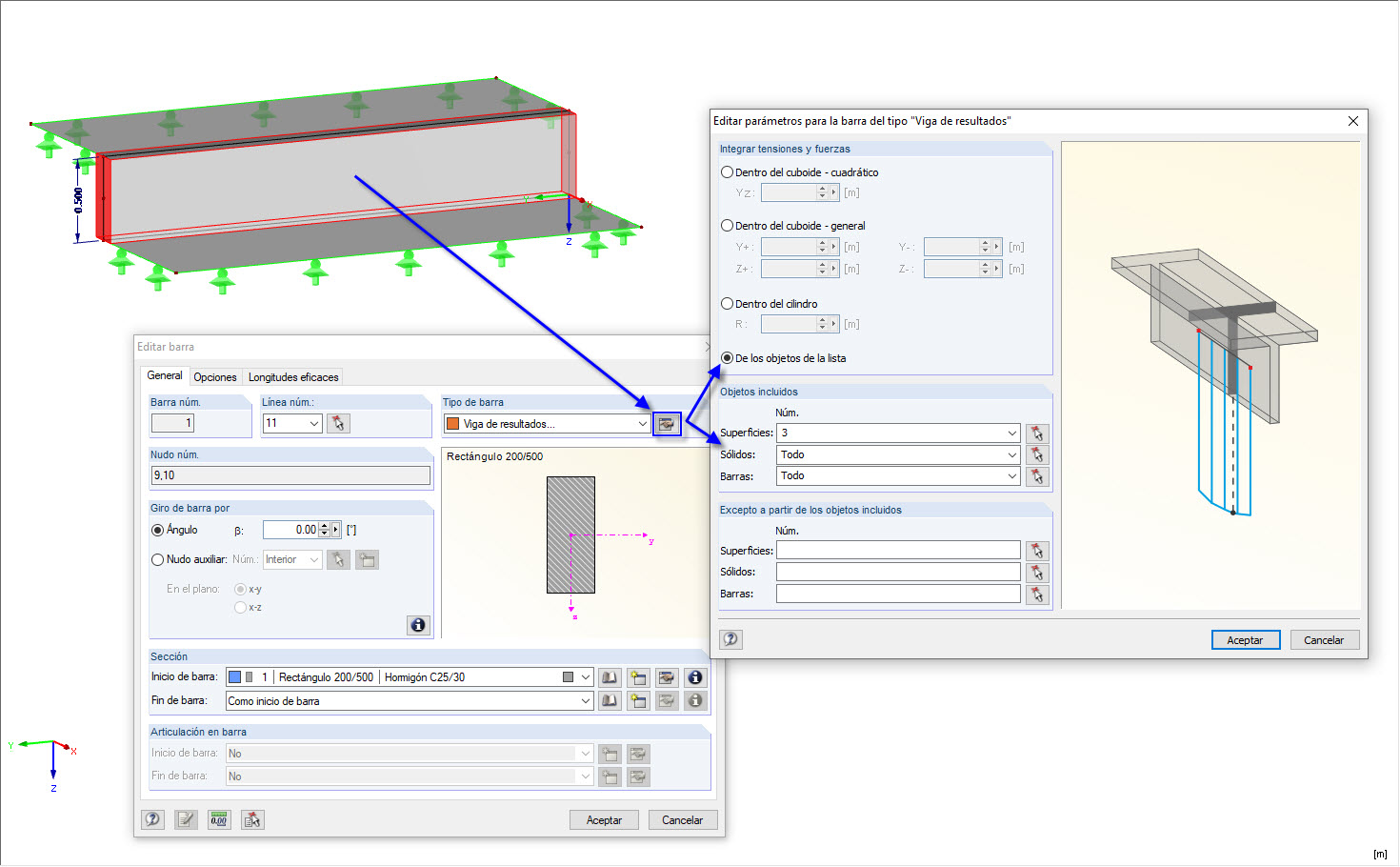Click gray material swatch beside Hormigón C25/30
The width and height of the screenshot is (1400, 867).
click(x=569, y=677)
